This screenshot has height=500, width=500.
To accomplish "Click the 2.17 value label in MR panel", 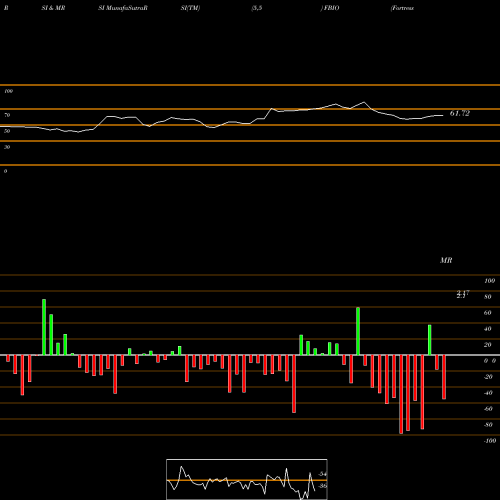I will pos(463,294).
